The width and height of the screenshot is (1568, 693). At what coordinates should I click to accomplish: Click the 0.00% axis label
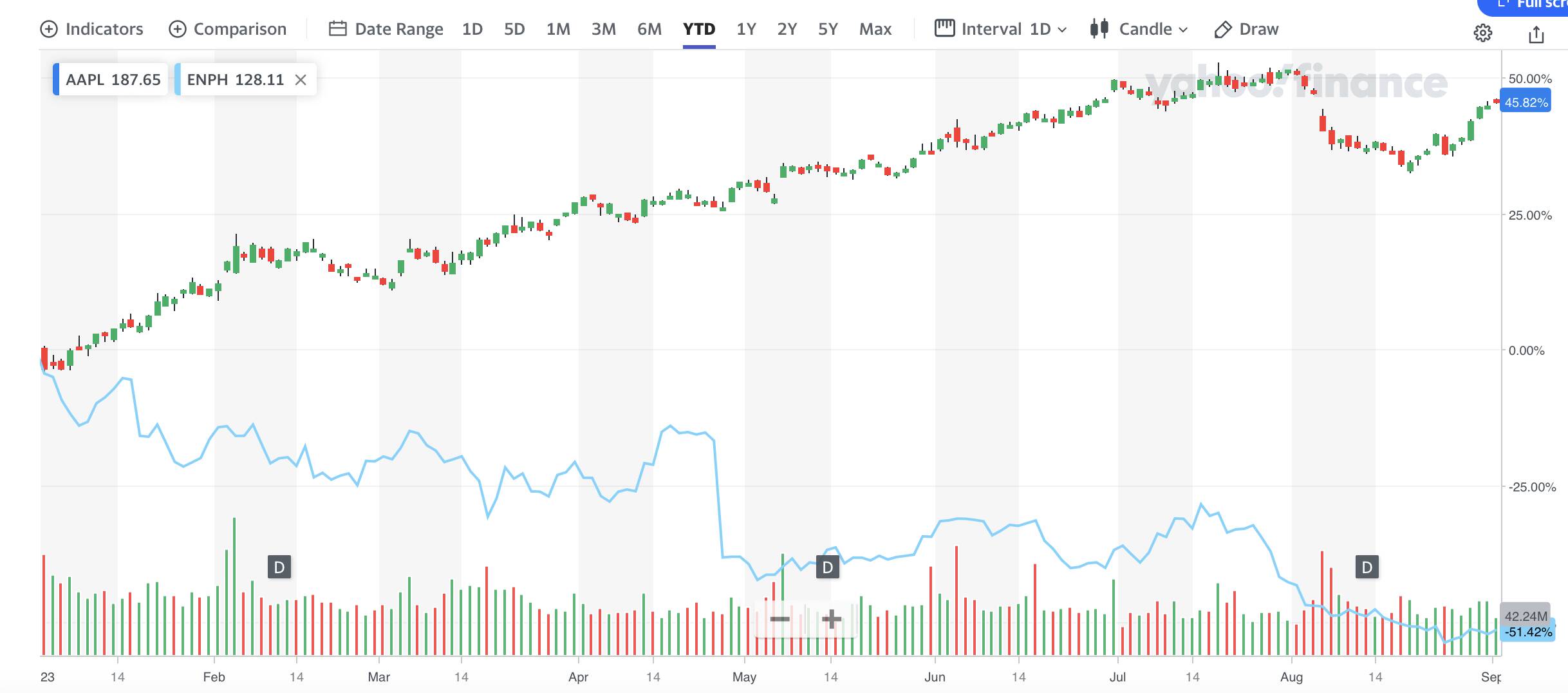point(1526,350)
